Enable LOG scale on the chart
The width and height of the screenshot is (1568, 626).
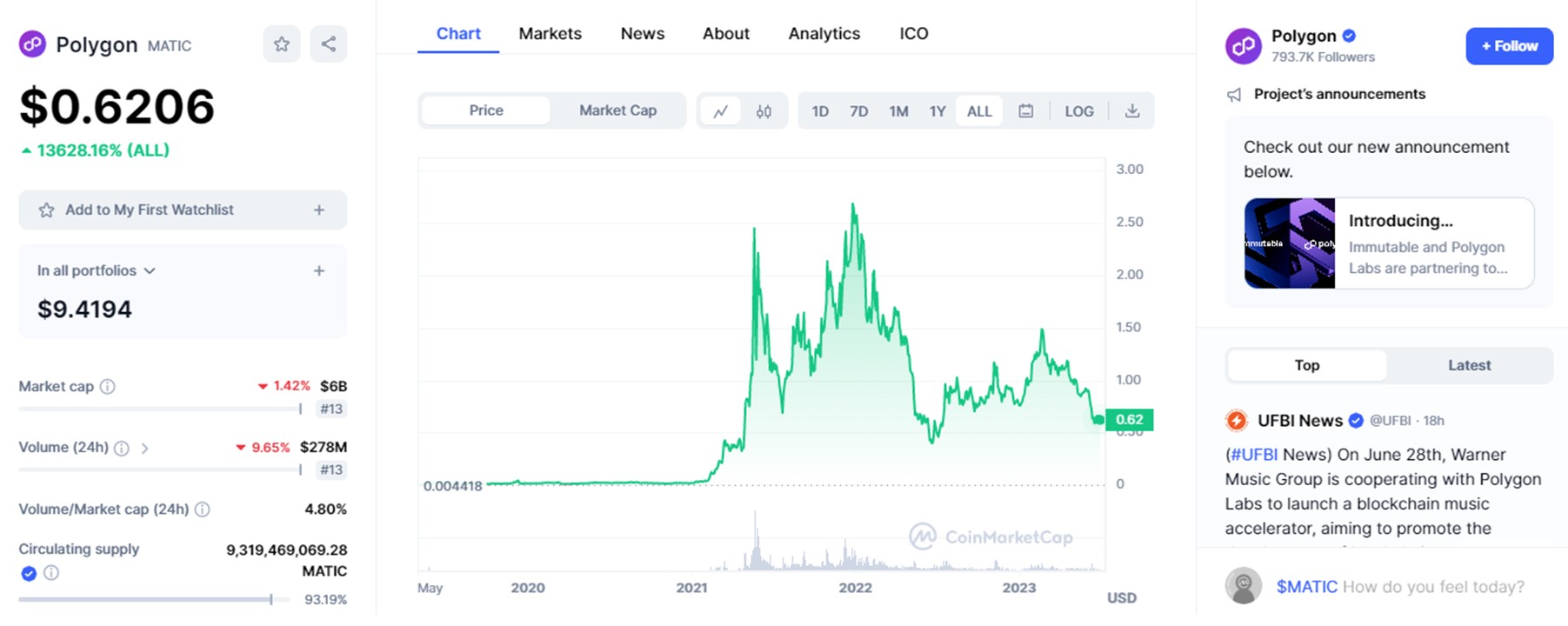coord(1078,111)
